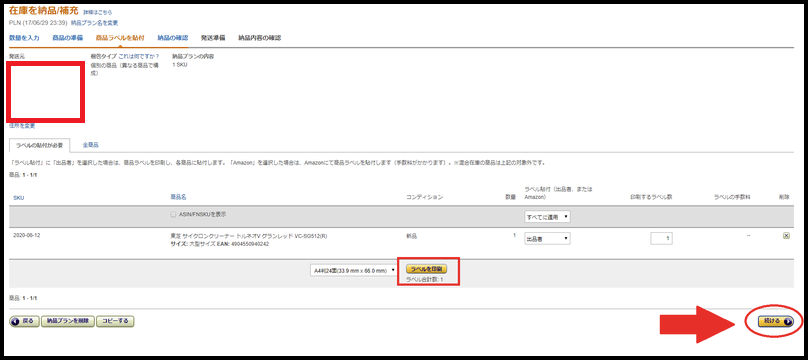Go to 商品の準備 step

[x=68, y=38]
